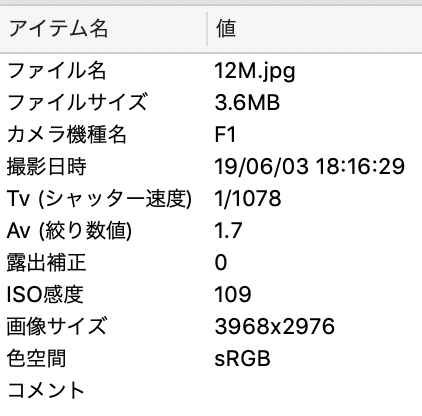422x416 pixels.
Task: Select the ISO感度 row
Action: pyautogui.click(x=211, y=295)
